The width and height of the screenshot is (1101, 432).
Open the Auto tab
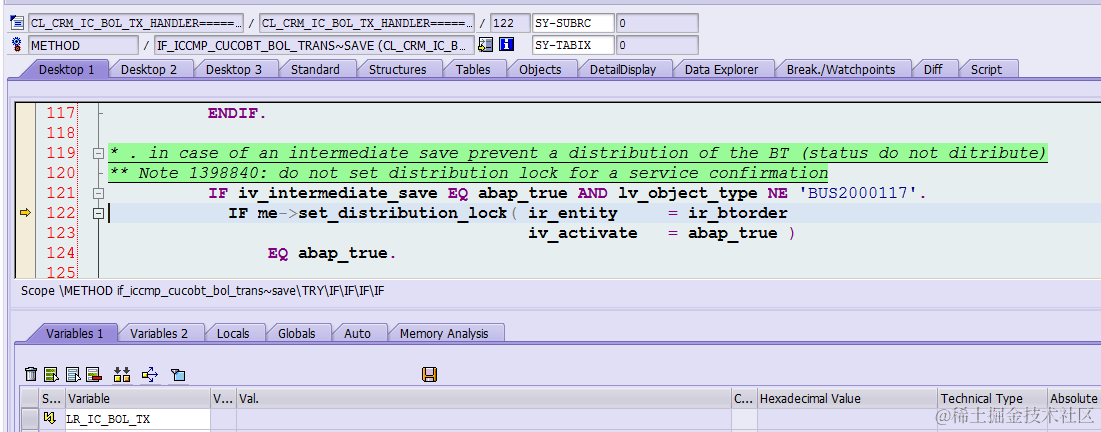(x=357, y=334)
